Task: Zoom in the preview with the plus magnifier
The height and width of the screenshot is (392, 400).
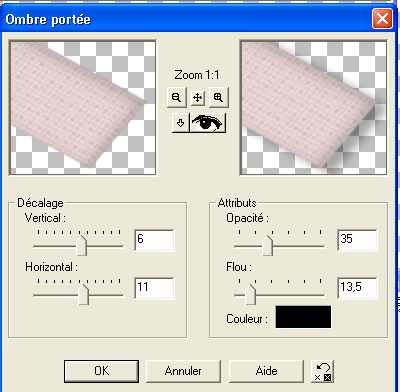Action: tap(218, 97)
